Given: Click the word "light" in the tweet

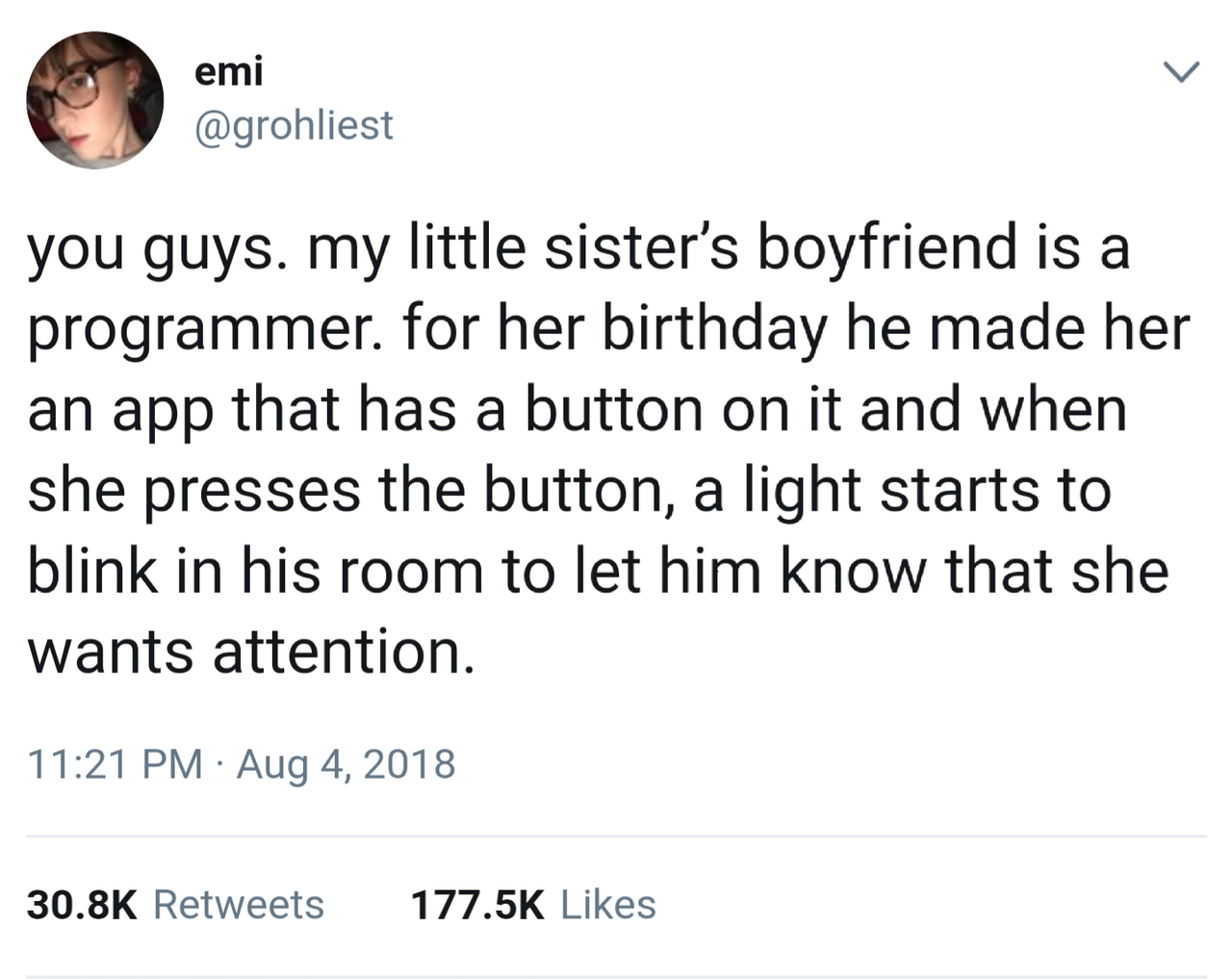Looking at the screenshot, I should tap(802, 491).
